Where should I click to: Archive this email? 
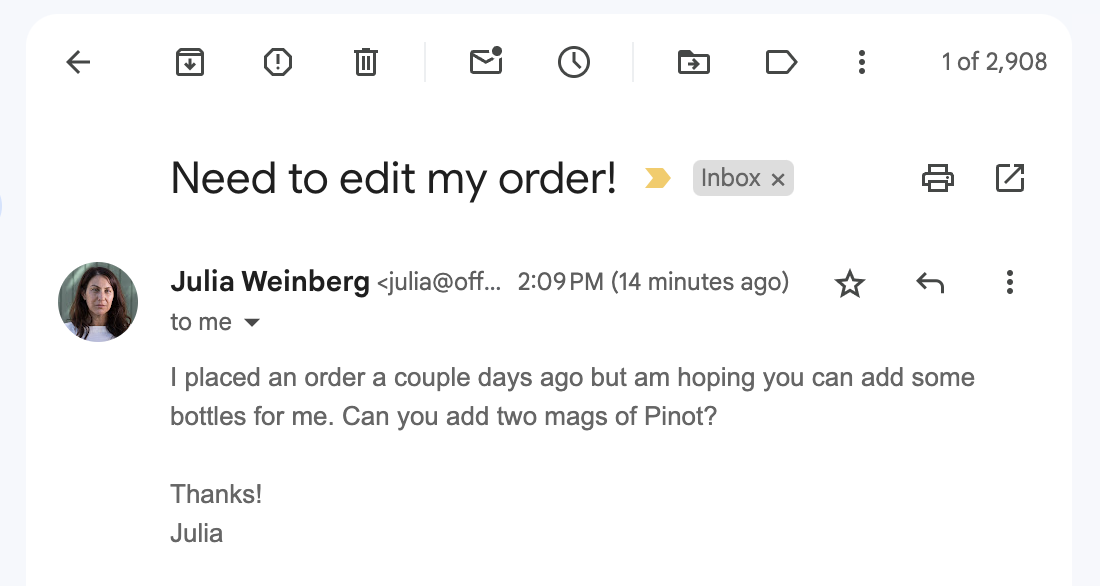190,63
